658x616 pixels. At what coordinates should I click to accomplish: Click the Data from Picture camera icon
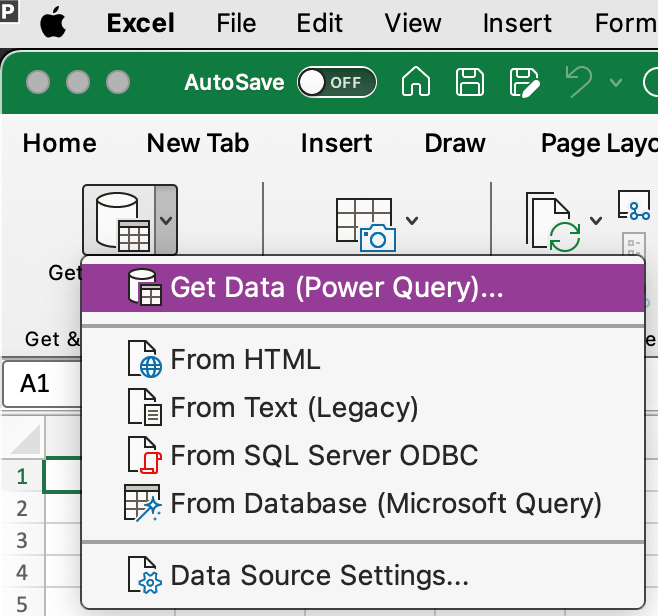tap(365, 225)
